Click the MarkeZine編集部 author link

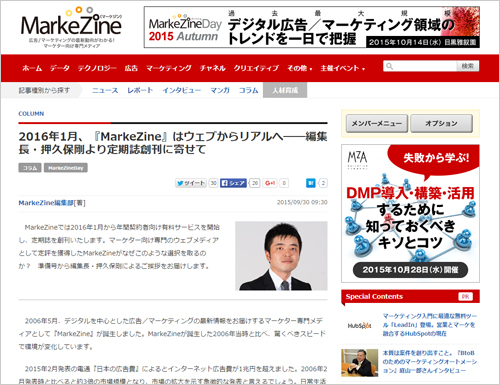[46, 203]
